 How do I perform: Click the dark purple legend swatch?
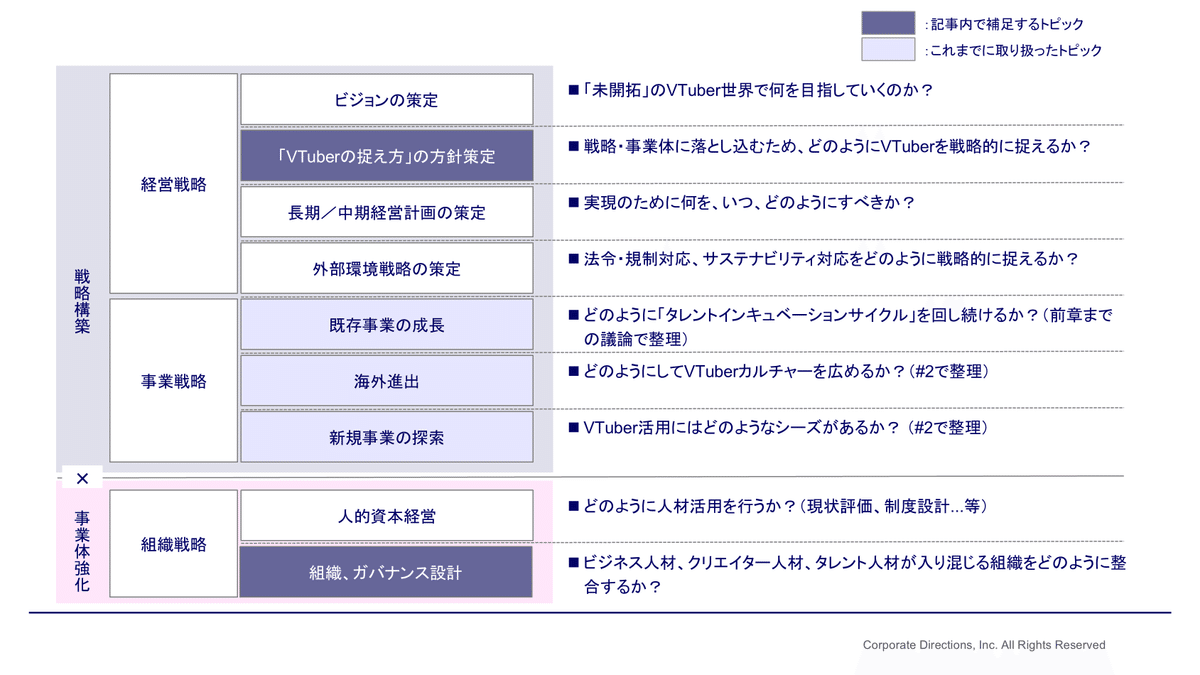pyautogui.click(x=888, y=23)
